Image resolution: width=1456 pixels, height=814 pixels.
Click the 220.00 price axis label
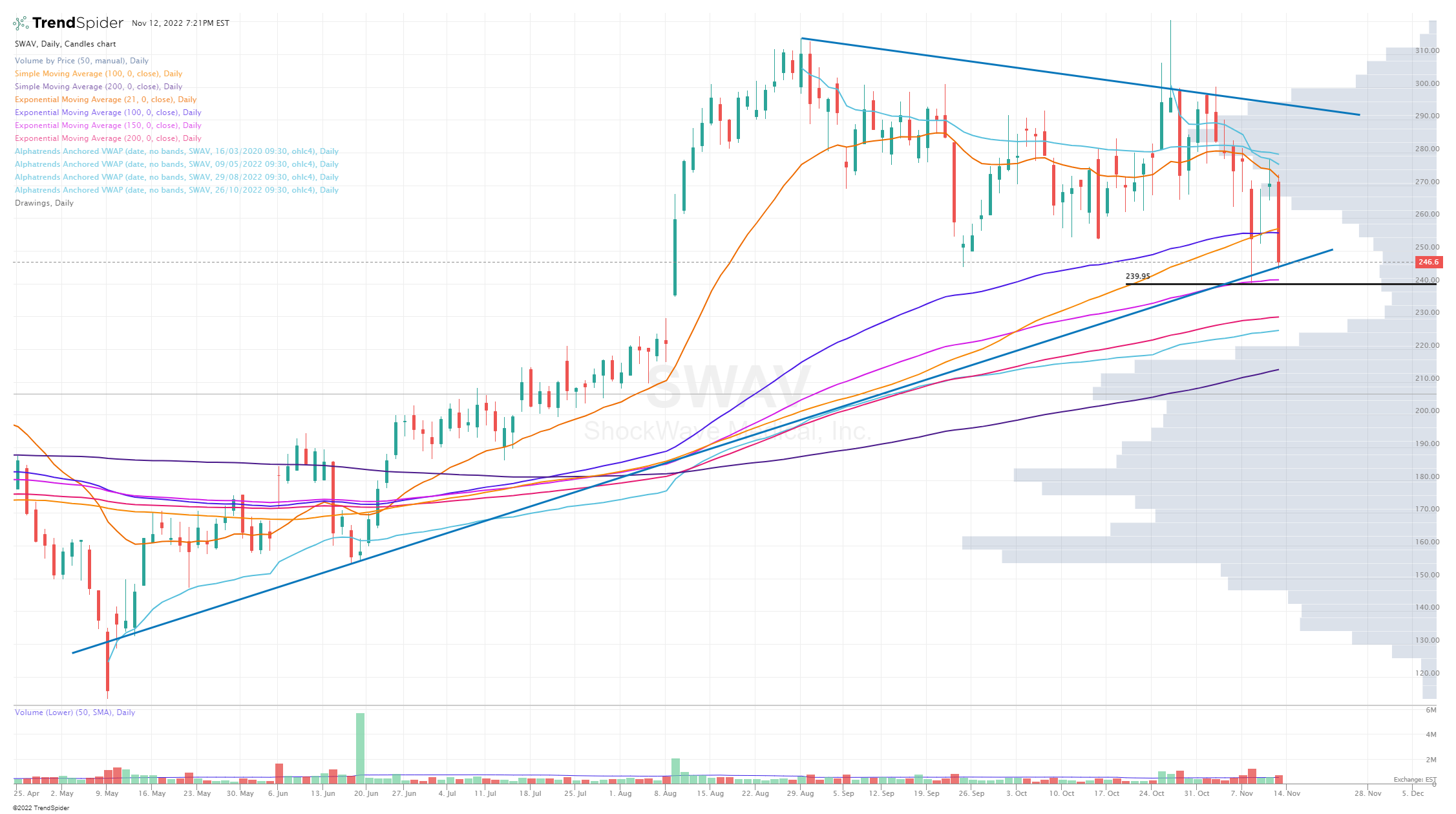tap(1427, 345)
